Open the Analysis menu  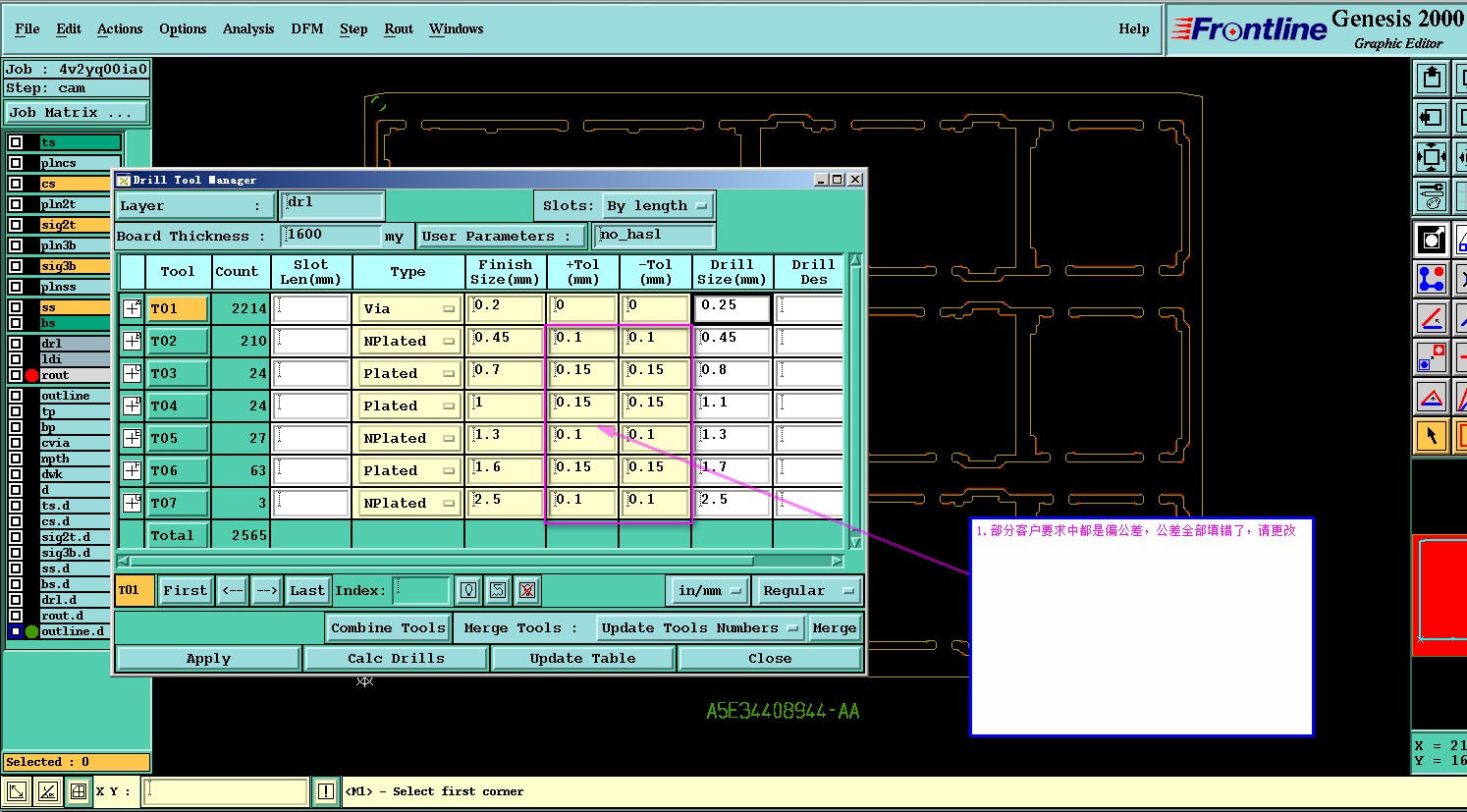(x=247, y=29)
